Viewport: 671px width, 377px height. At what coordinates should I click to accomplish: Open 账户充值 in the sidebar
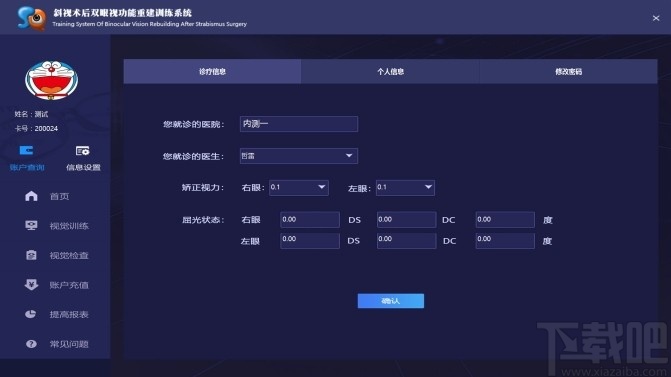(x=69, y=285)
